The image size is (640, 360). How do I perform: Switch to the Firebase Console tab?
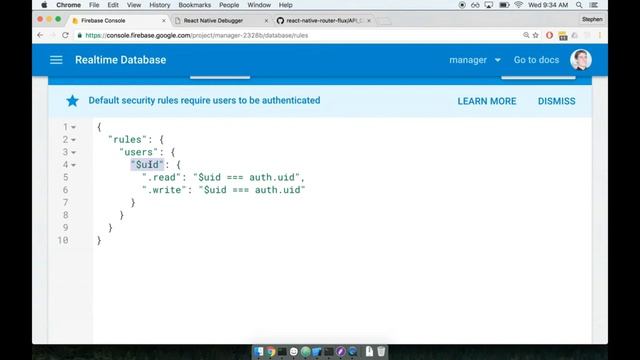coord(119,20)
